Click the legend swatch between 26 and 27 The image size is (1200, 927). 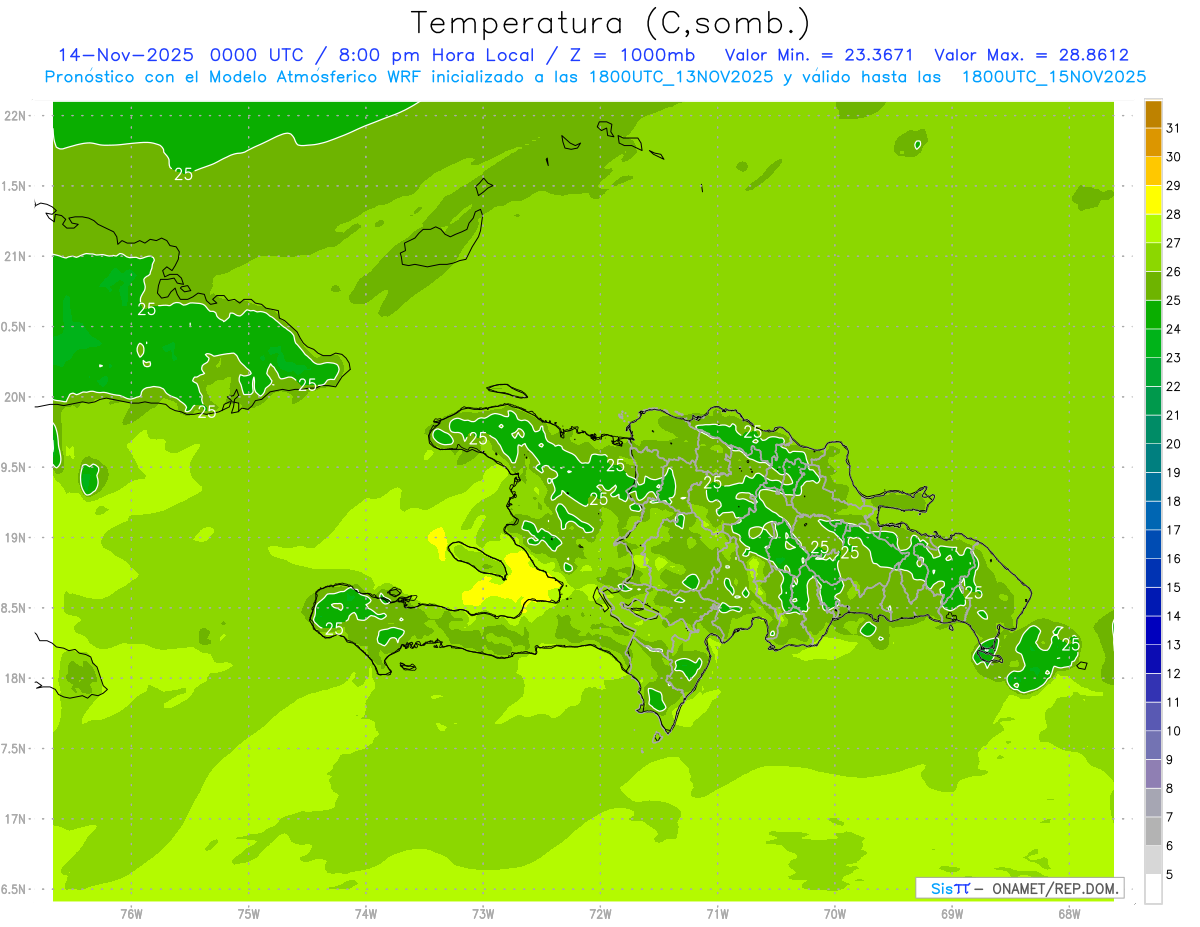point(1153,258)
